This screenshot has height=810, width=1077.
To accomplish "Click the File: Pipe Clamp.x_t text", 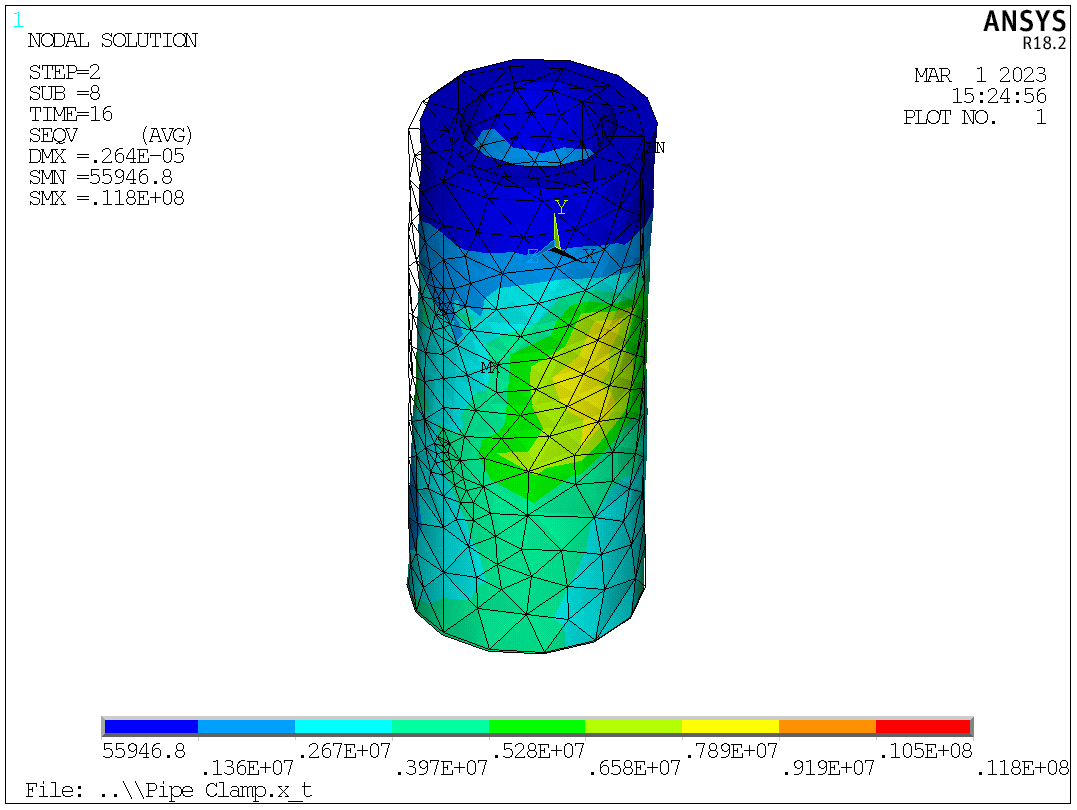I will point(168,790).
